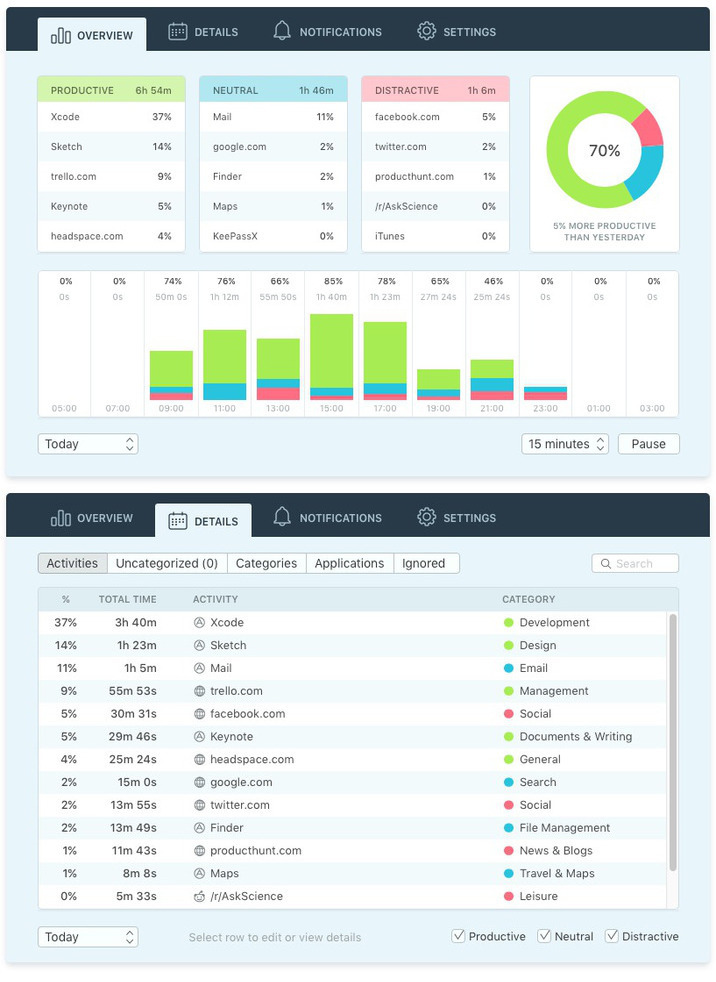Open the 15 minutes interval dropdown
The height and width of the screenshot is (982, 716).
[x=565, y=444]
